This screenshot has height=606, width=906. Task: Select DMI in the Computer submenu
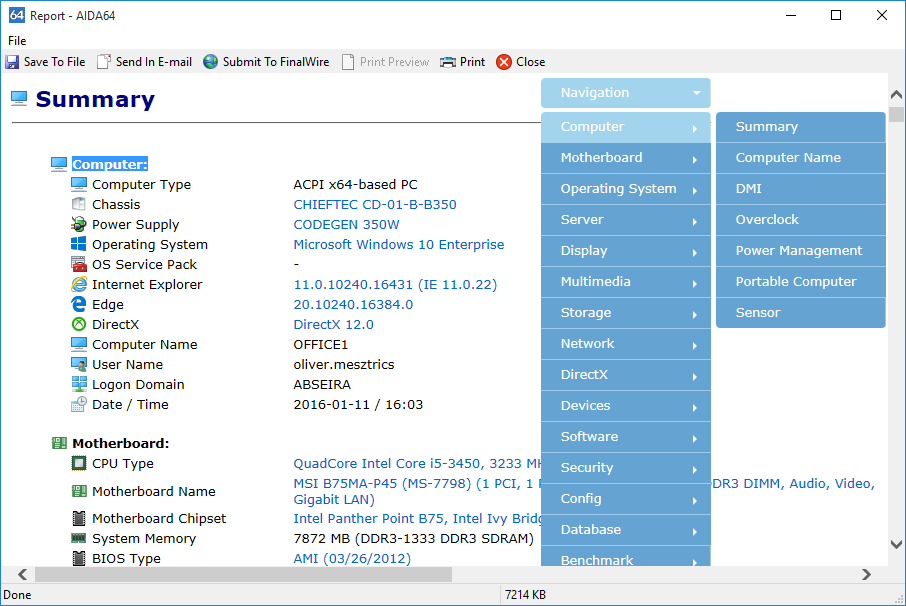click(x=800, y=189)
